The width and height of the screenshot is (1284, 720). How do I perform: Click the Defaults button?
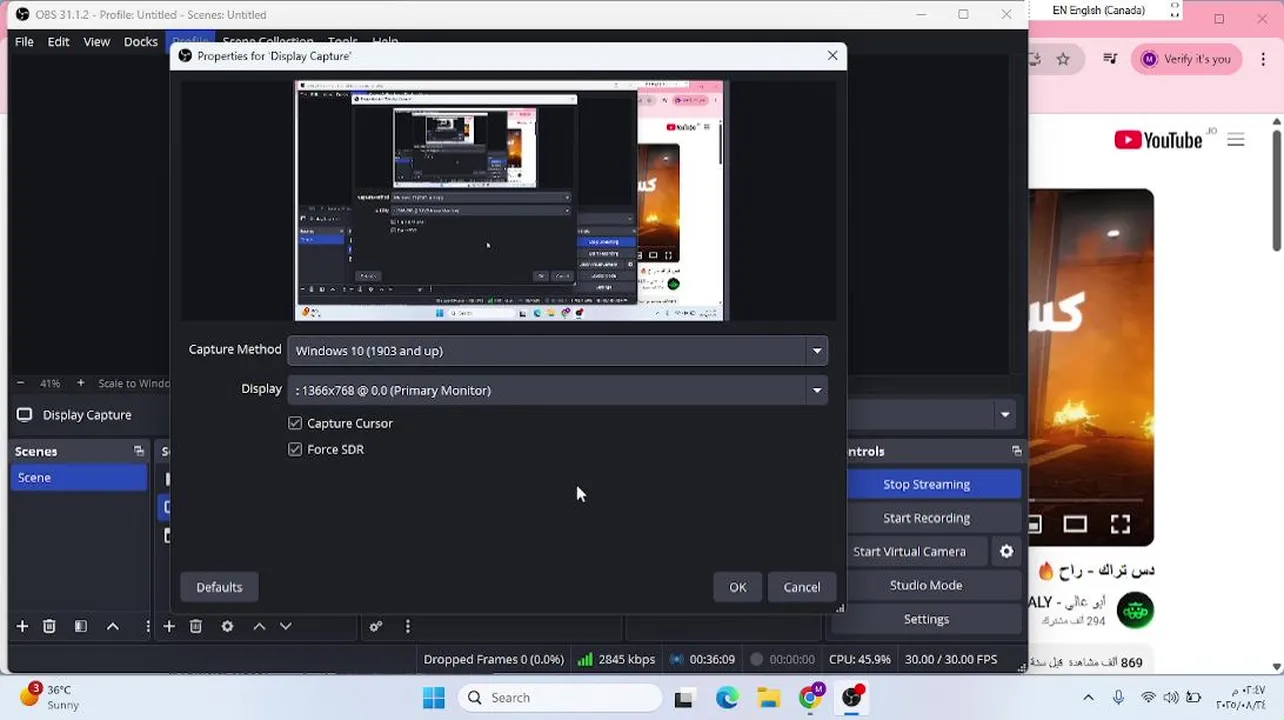(219, 587)
